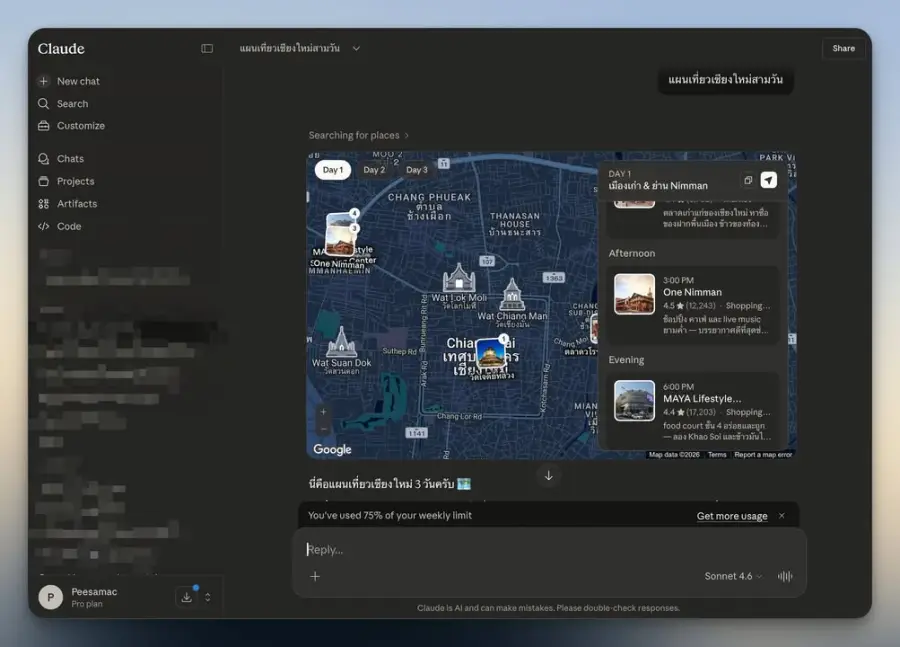
Task: Open the map Terms link
Action: (717, 455)
